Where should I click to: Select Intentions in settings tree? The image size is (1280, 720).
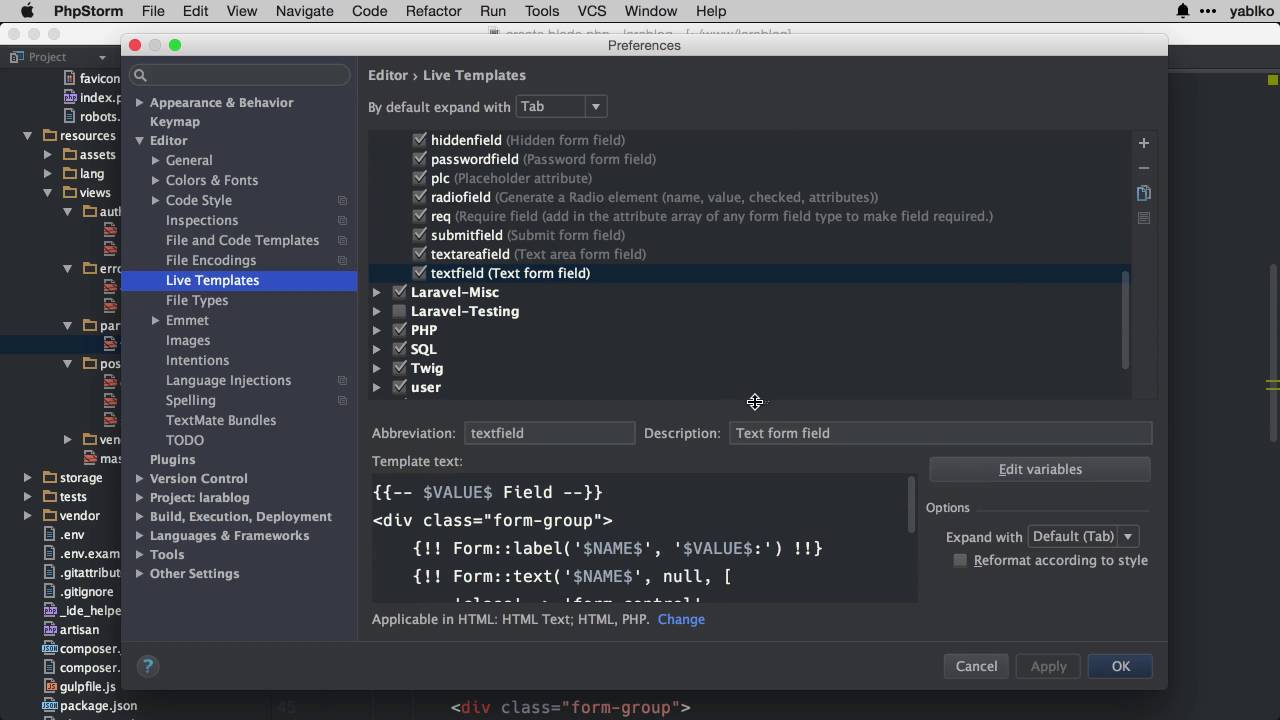click(197, 360)
